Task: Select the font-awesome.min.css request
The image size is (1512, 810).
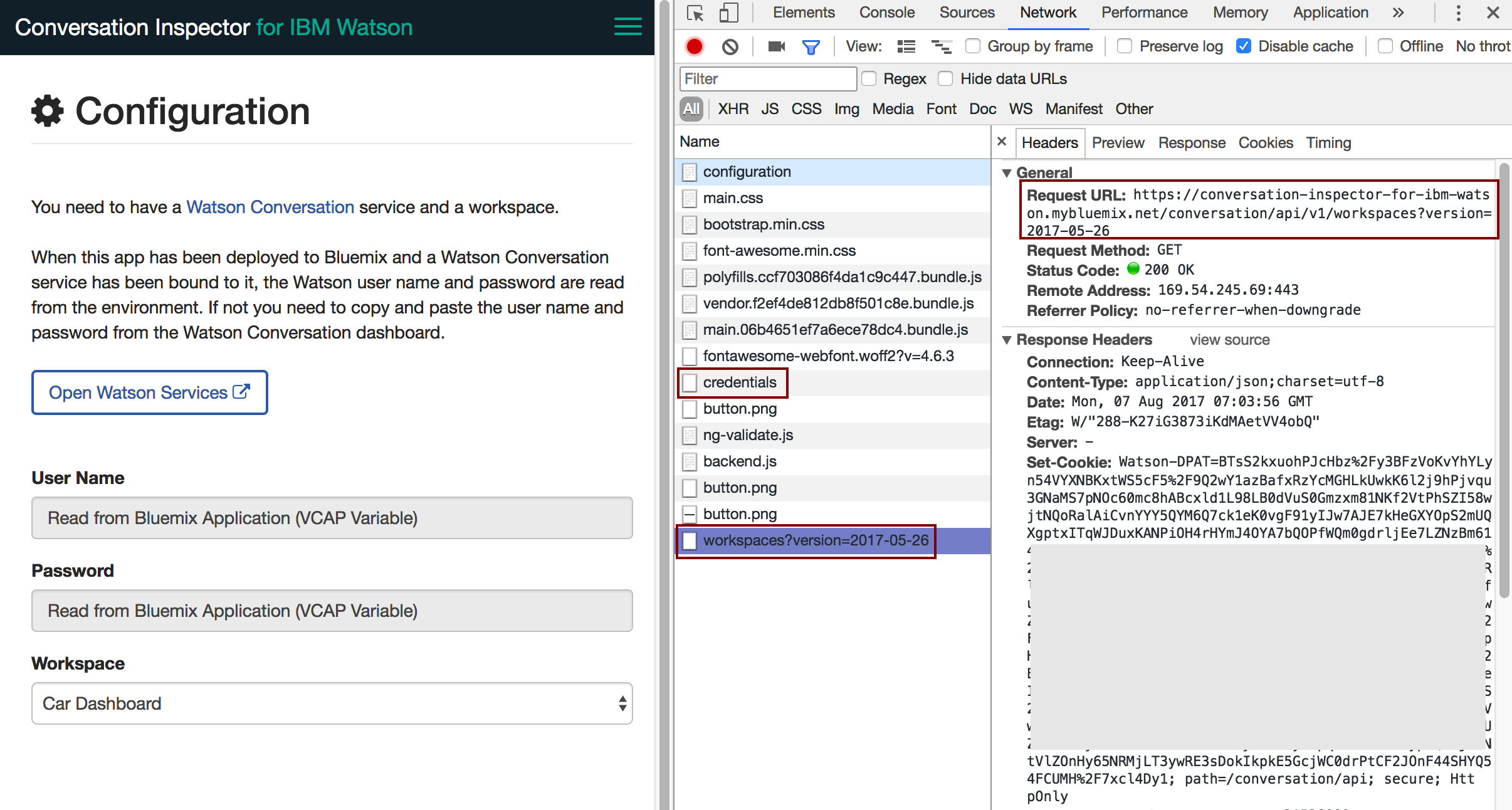Action: pos(833,251)
